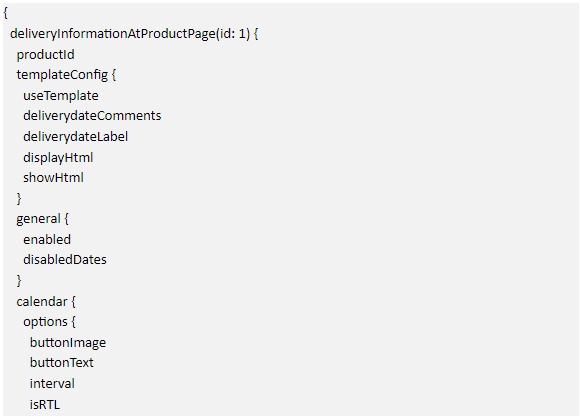Image resolution: width=580 pixels, height=416 pixels.
Task: Click the general block name
Action: click(x=38, y=219)
